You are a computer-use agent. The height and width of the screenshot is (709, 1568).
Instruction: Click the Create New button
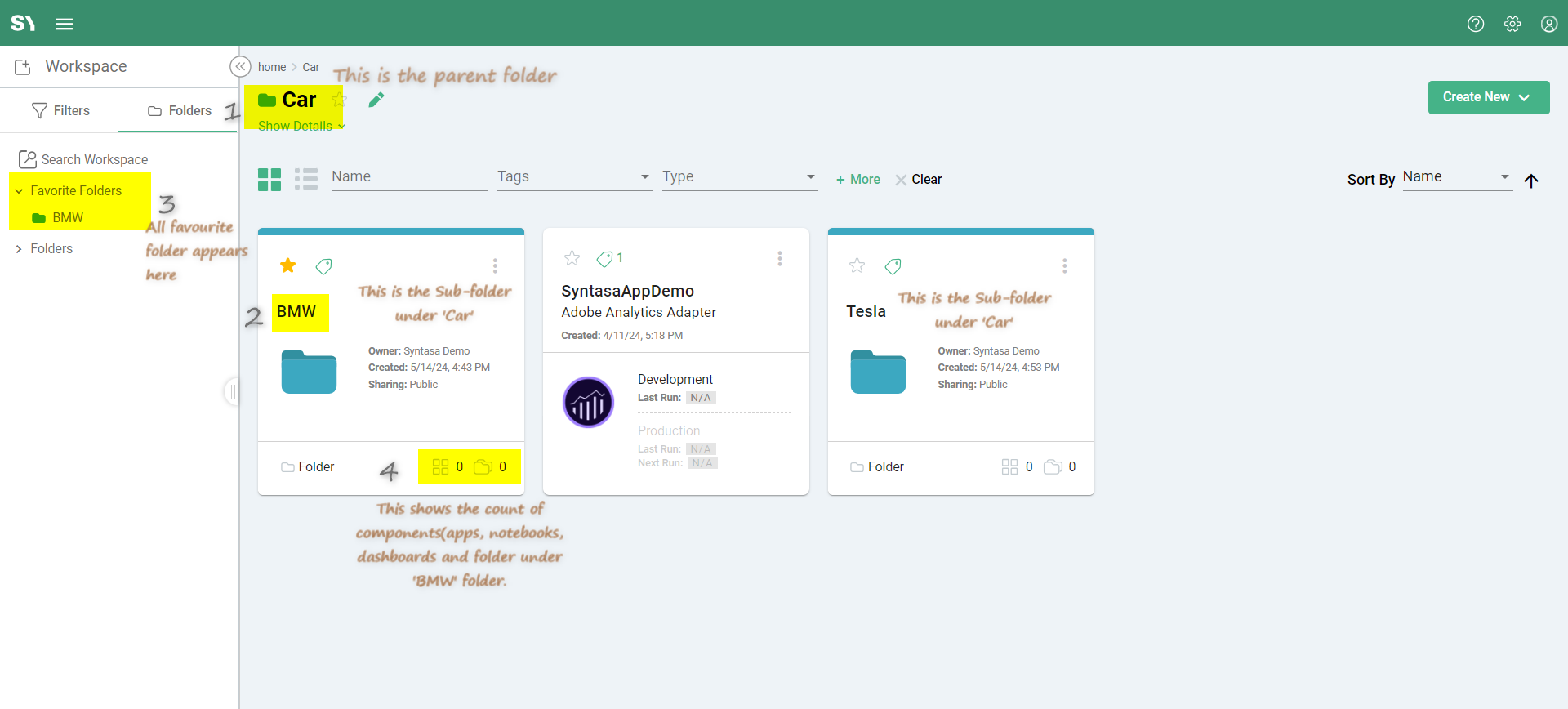pyautogui.click(x=1488, y=97)
